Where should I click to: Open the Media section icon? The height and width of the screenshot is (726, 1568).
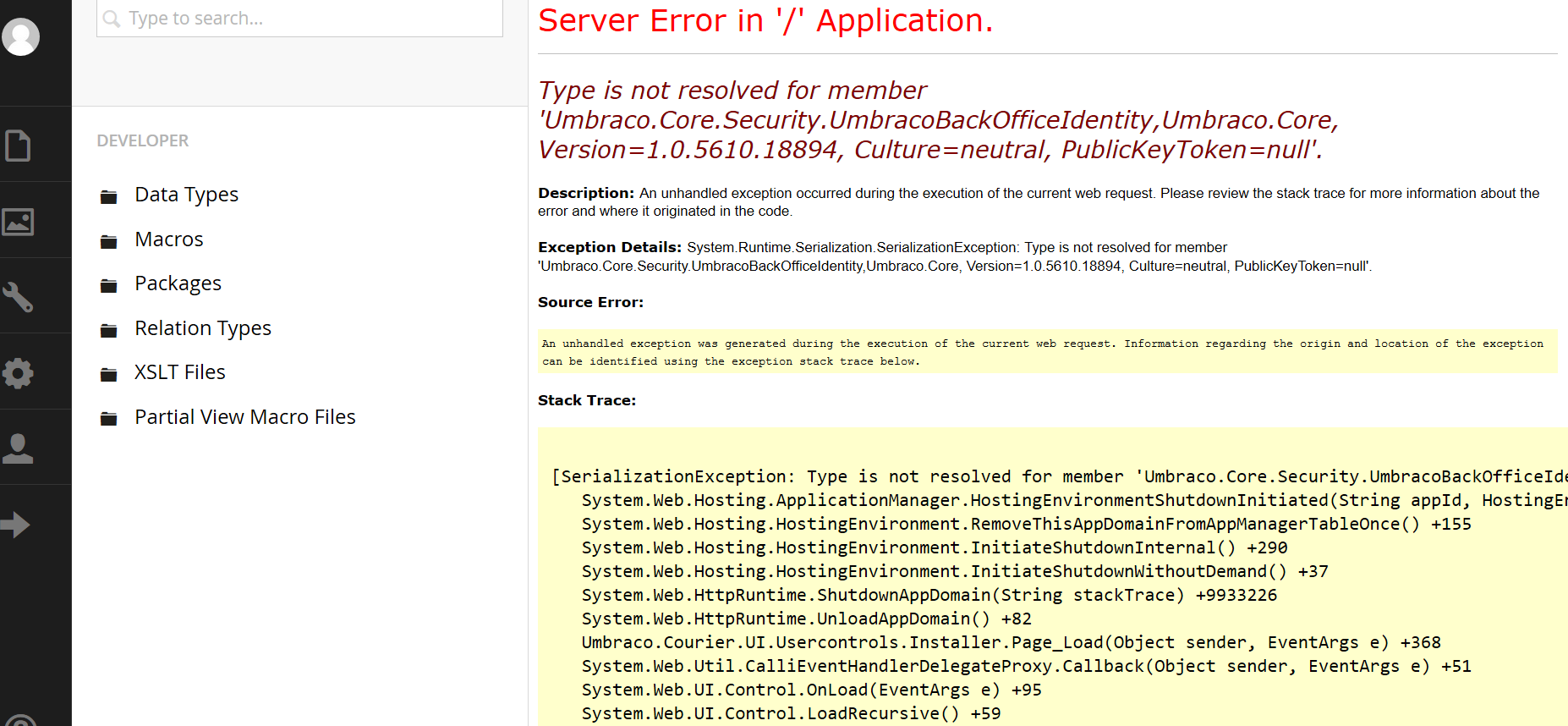18,222
